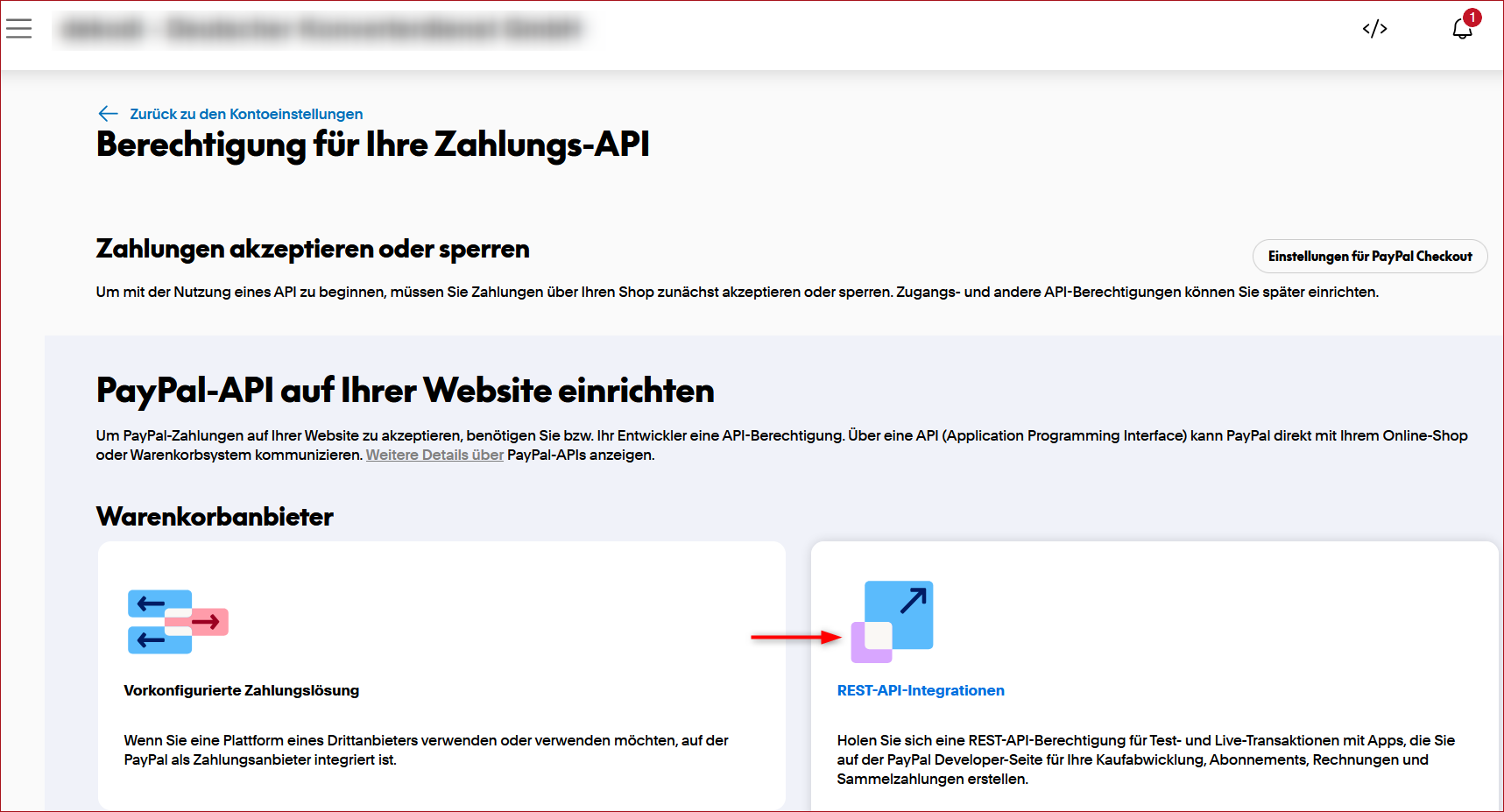Click the Warenkorbanbieter heading
This screenshot has height=812, width=1504.
215,517
